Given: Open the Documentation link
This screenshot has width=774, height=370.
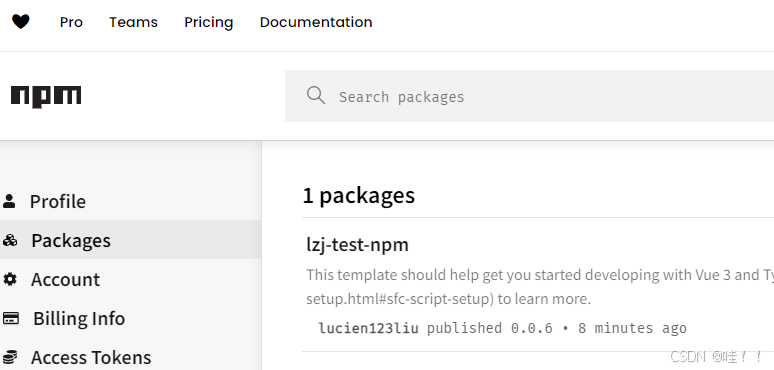Looking at the screenshot, I should point(316,22).
